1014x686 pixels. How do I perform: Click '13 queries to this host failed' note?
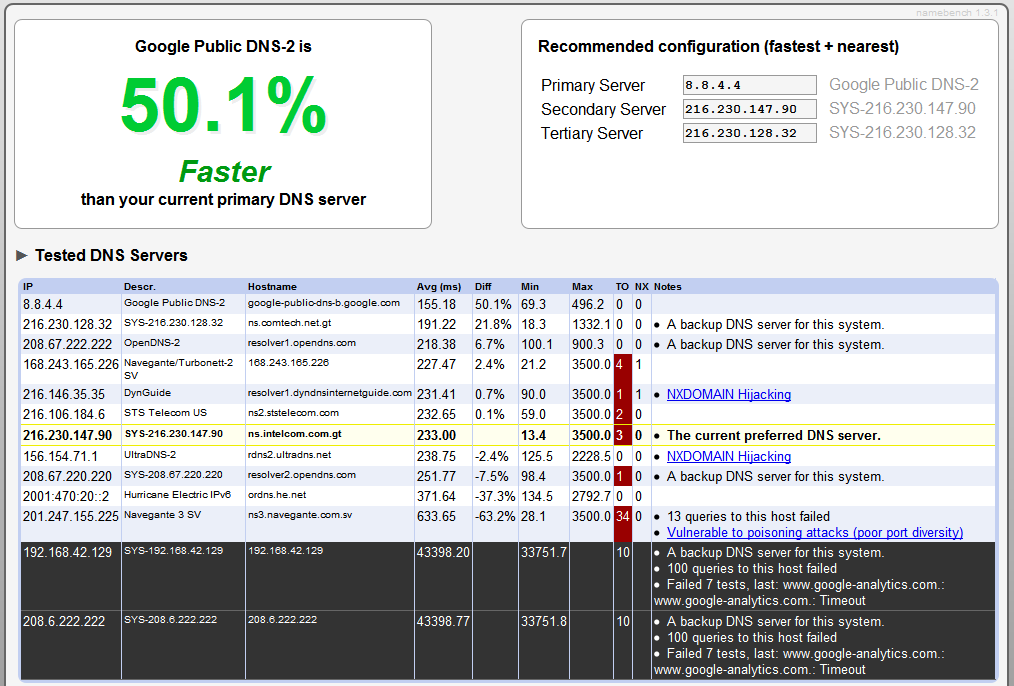[x=748, y=517]
